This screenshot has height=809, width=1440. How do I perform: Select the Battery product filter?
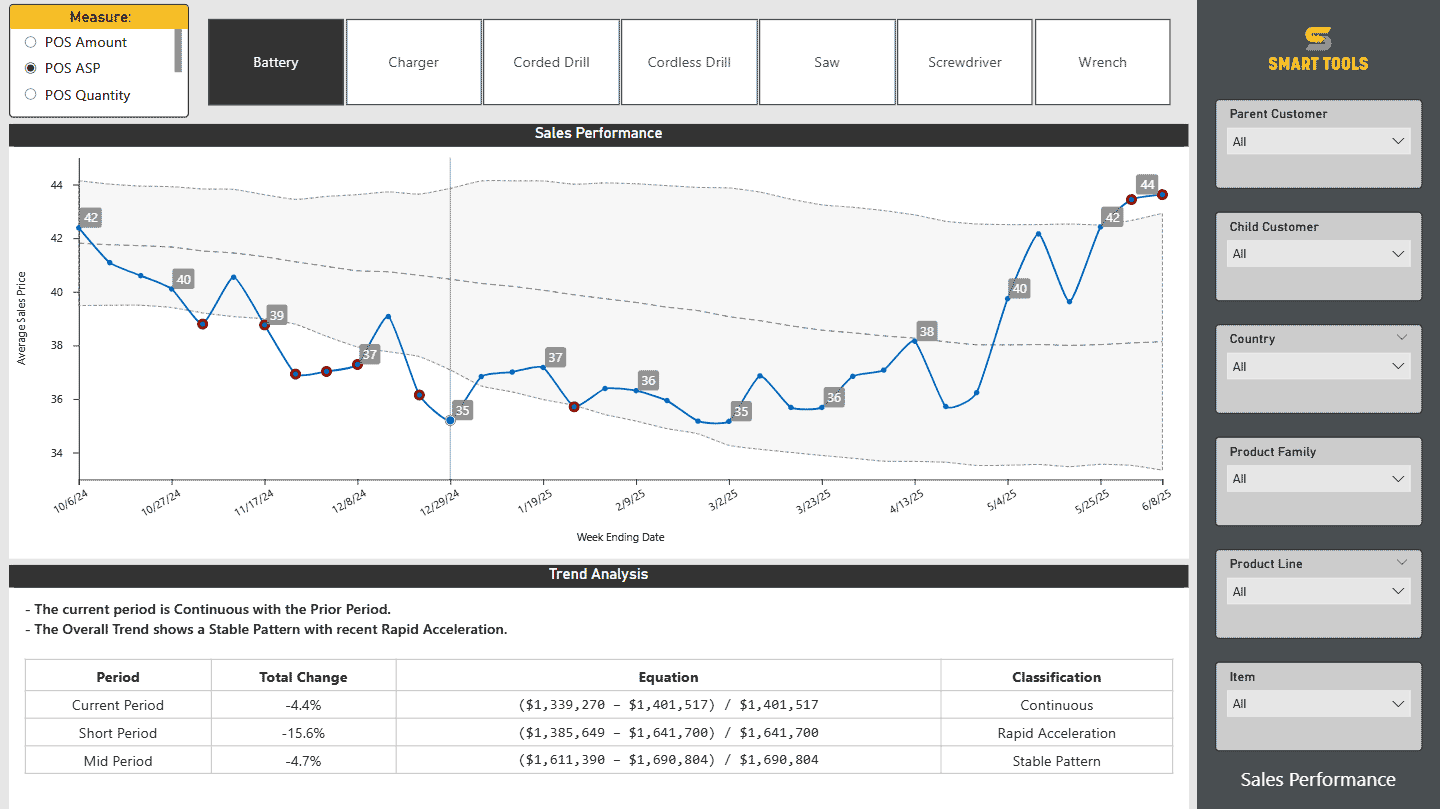[x=276, y=62]
